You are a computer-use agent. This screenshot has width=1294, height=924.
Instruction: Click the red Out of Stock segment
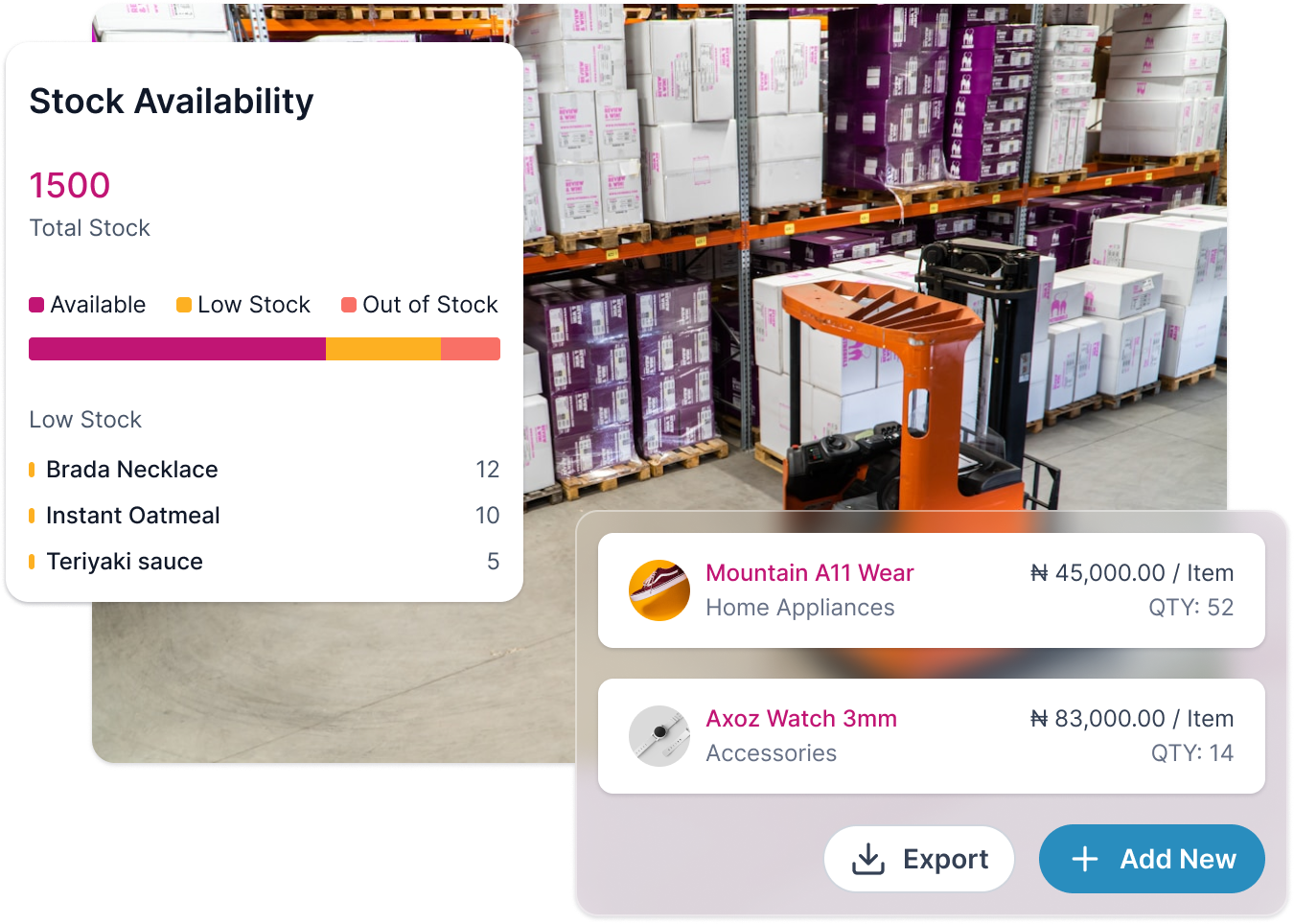click(471, 349)
